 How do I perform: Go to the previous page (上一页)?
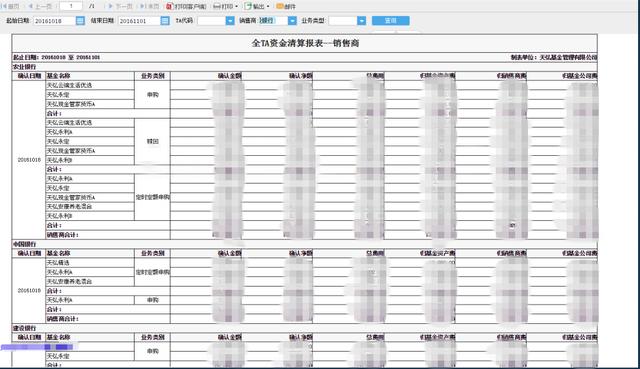(40, 6)
